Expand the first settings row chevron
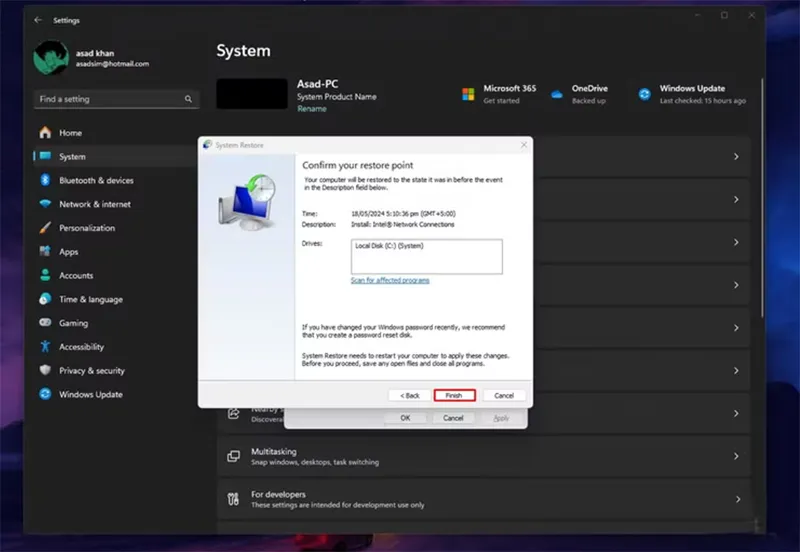The height and width of the screenshot is (552, 800). coord(736,156)
